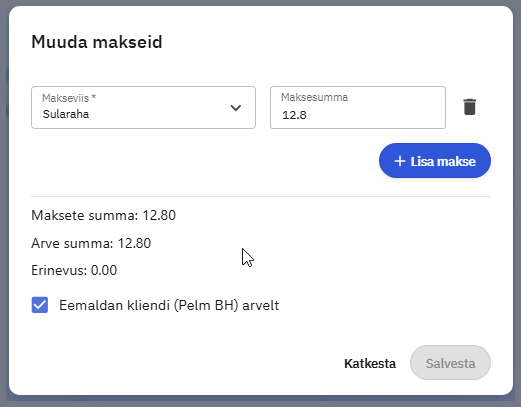Image resolution: width=521 pixels, height=407 pixels.
Task: Delete the Sularaha payment with trash icon
Action: tap(469, 107)
